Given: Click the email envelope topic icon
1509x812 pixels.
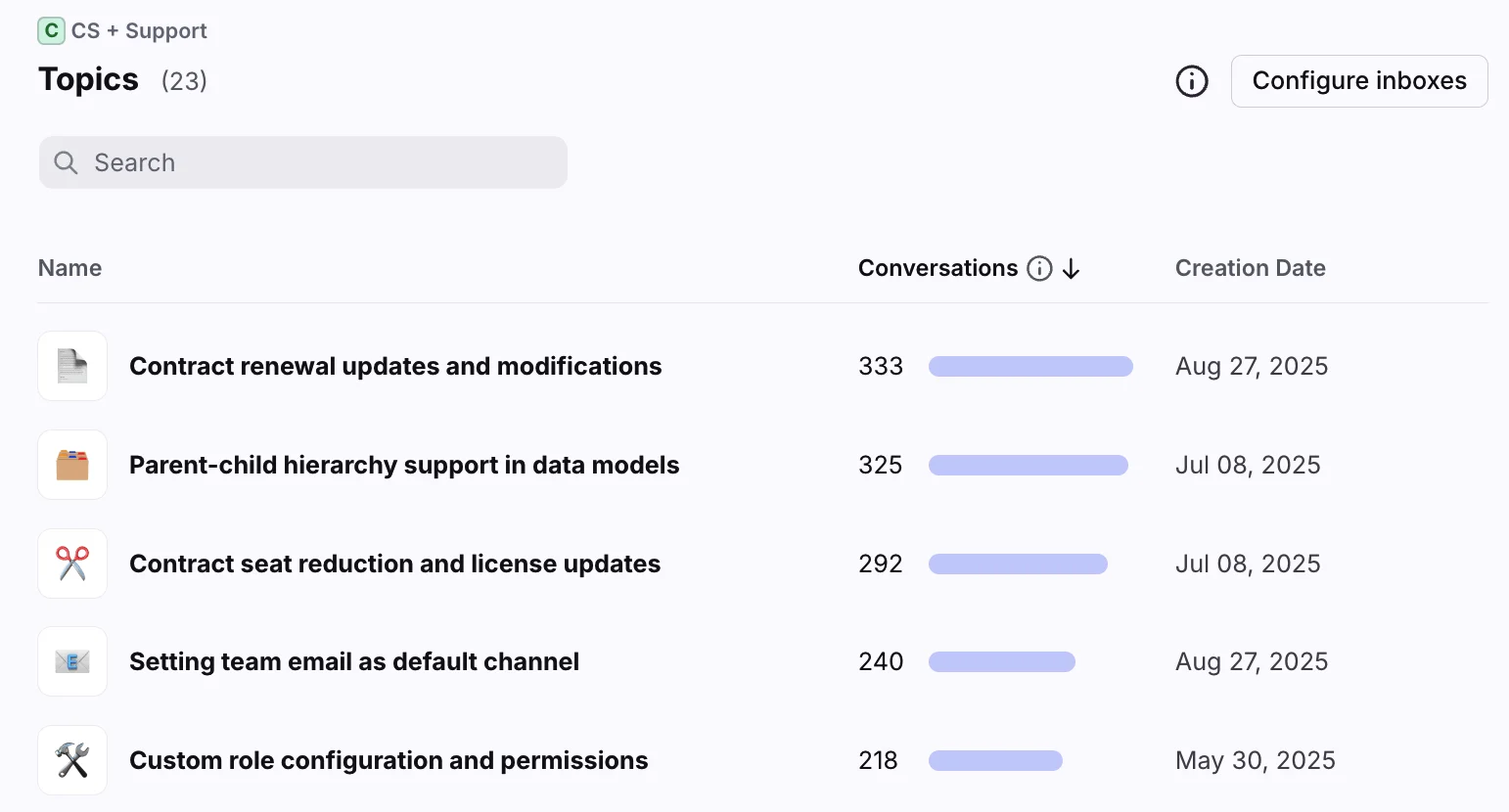Looking at the screenshot, I should pos(72,661).
